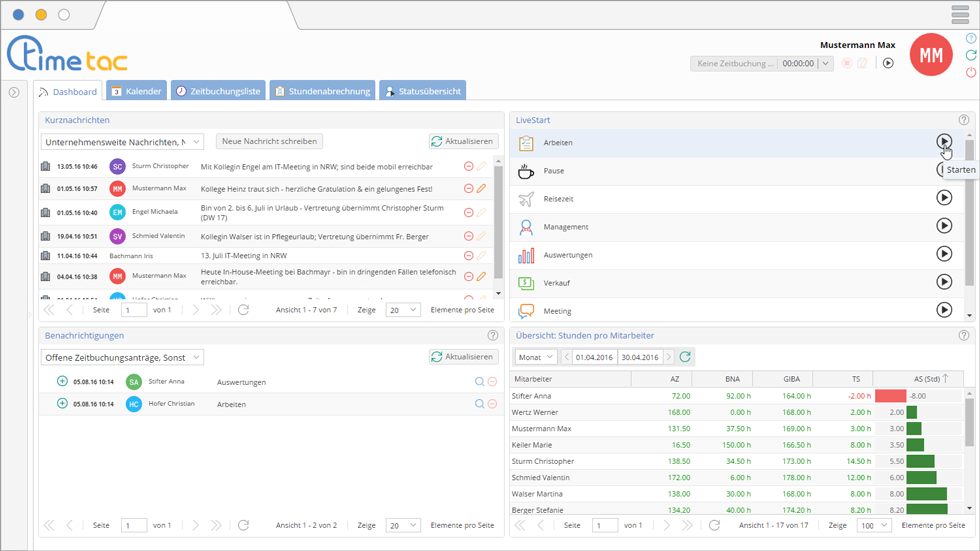This screenshot has height=551, width=980.
Task: Open the Monat period dropdown
Action: pos(536,357)
